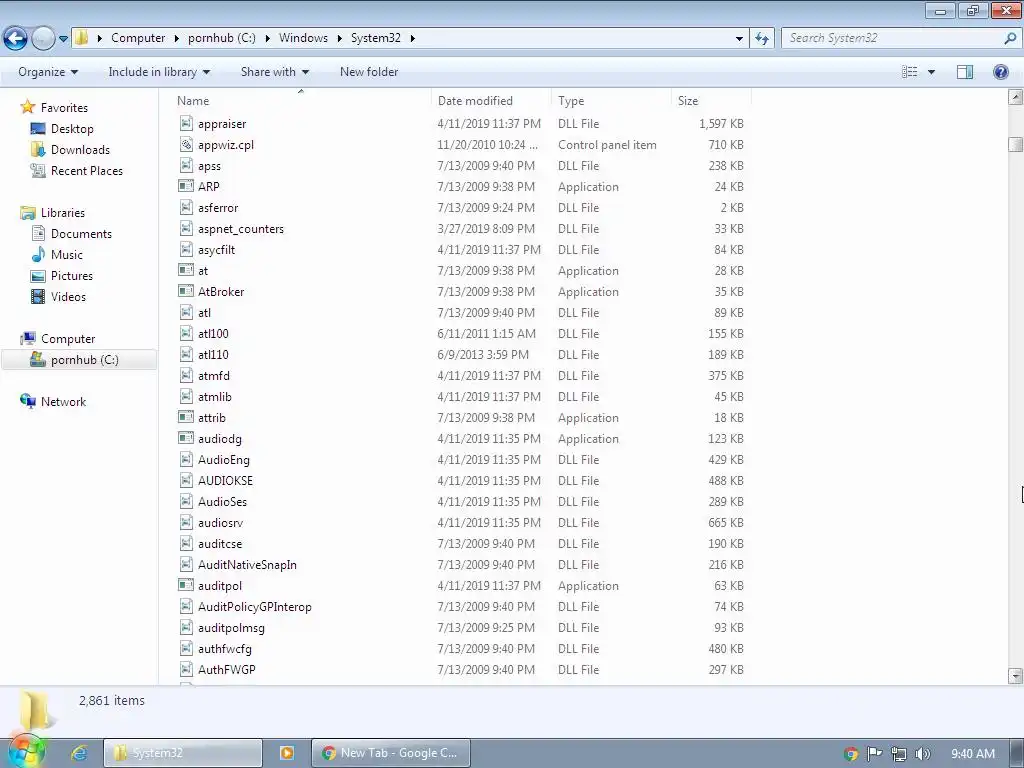The image size is (1024, 768).
Task: Open the Windows Start orb
Action: click(x=25, y=752)
